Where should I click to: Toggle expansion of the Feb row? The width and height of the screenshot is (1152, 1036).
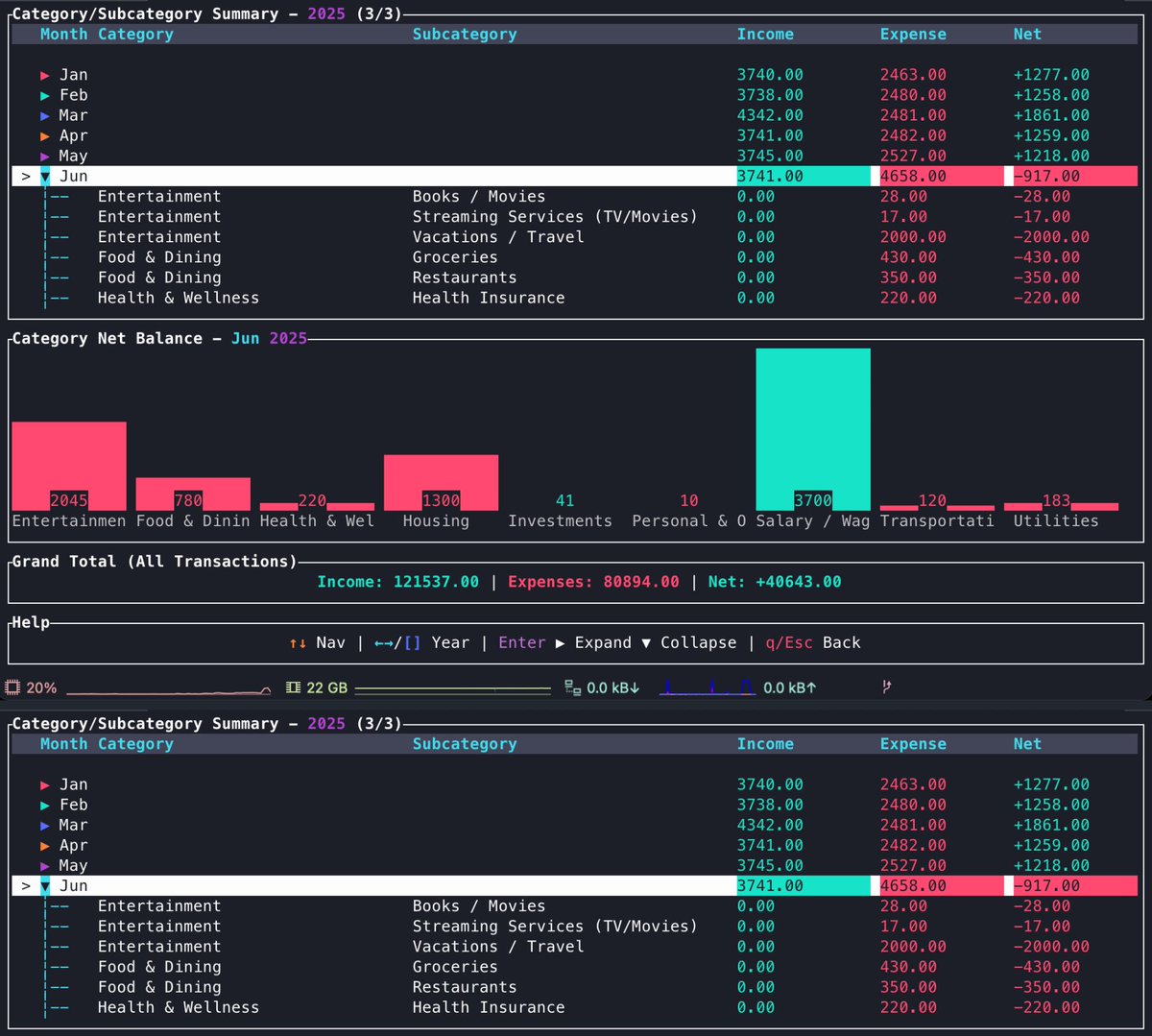[45, 94]
